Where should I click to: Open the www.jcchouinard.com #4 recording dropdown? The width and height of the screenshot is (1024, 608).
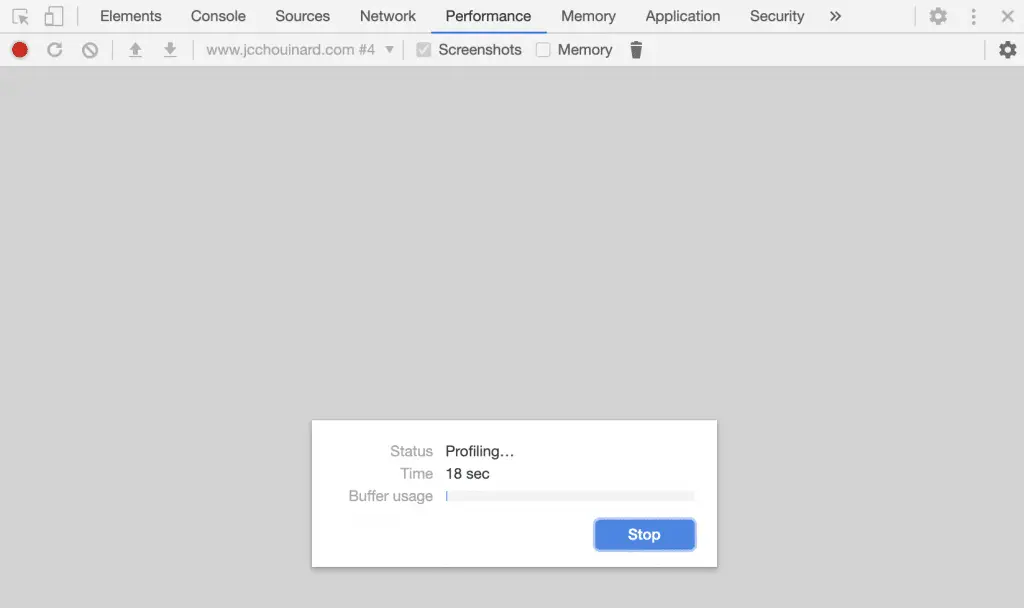pos(300,50)
